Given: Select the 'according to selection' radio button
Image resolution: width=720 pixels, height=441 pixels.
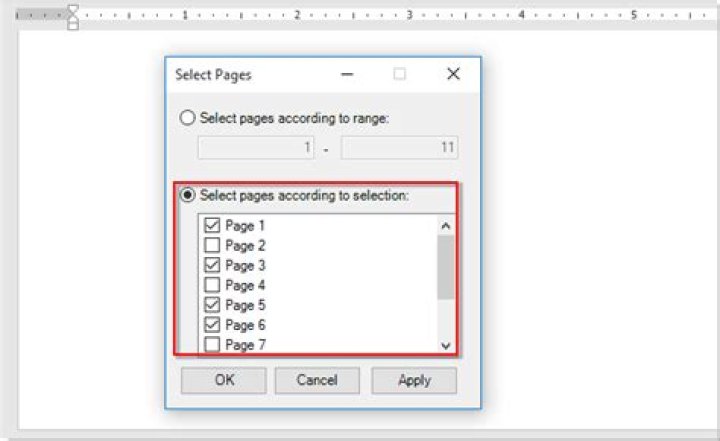Looking at the screenshot, I should 188,195.
